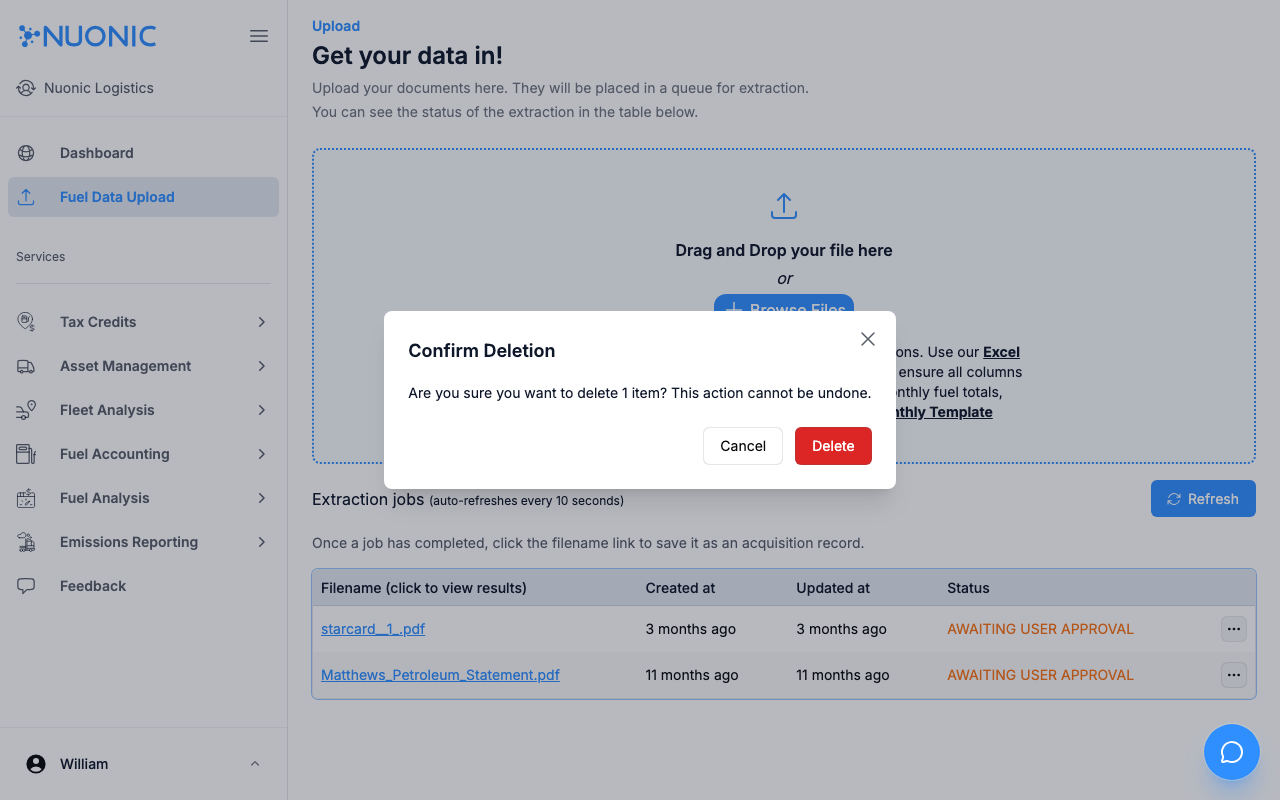
Task: Open the William user menu chevron
Action: coord(255,764)
